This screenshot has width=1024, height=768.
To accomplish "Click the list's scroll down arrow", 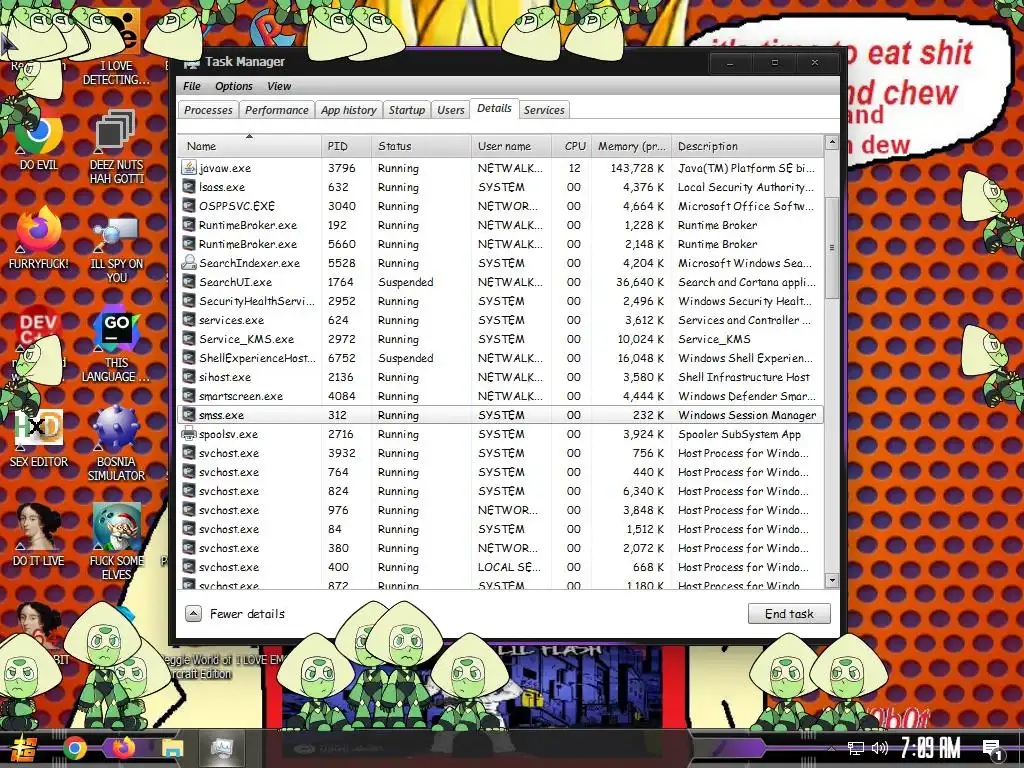I will tap(831, 580).
